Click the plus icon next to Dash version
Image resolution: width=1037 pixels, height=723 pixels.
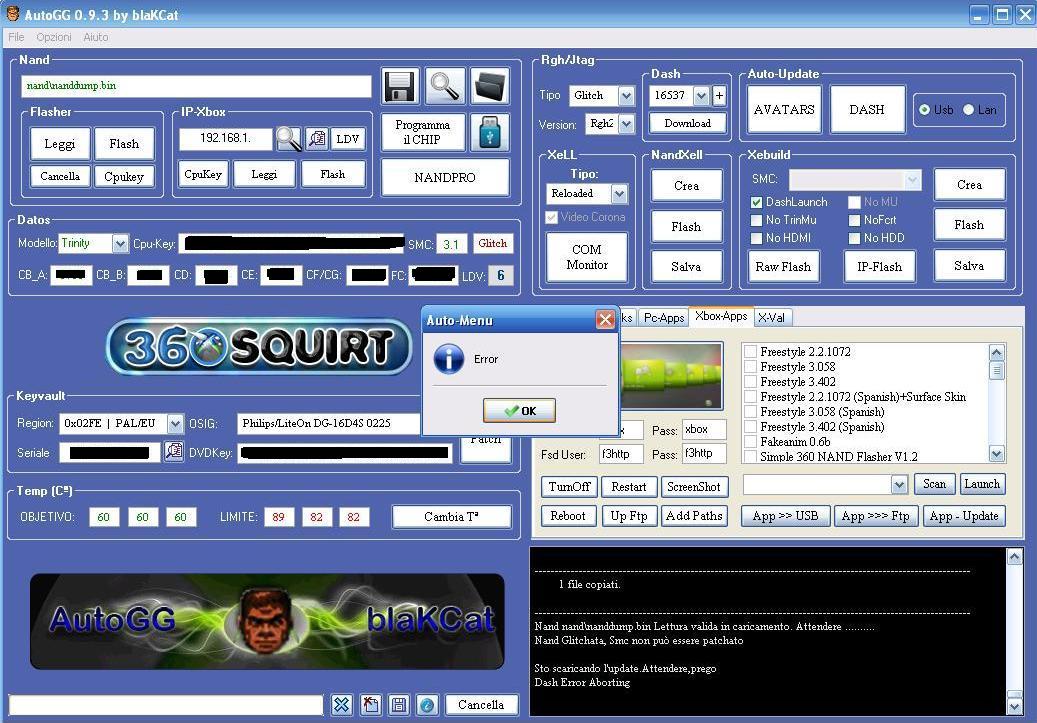point(719,96)
